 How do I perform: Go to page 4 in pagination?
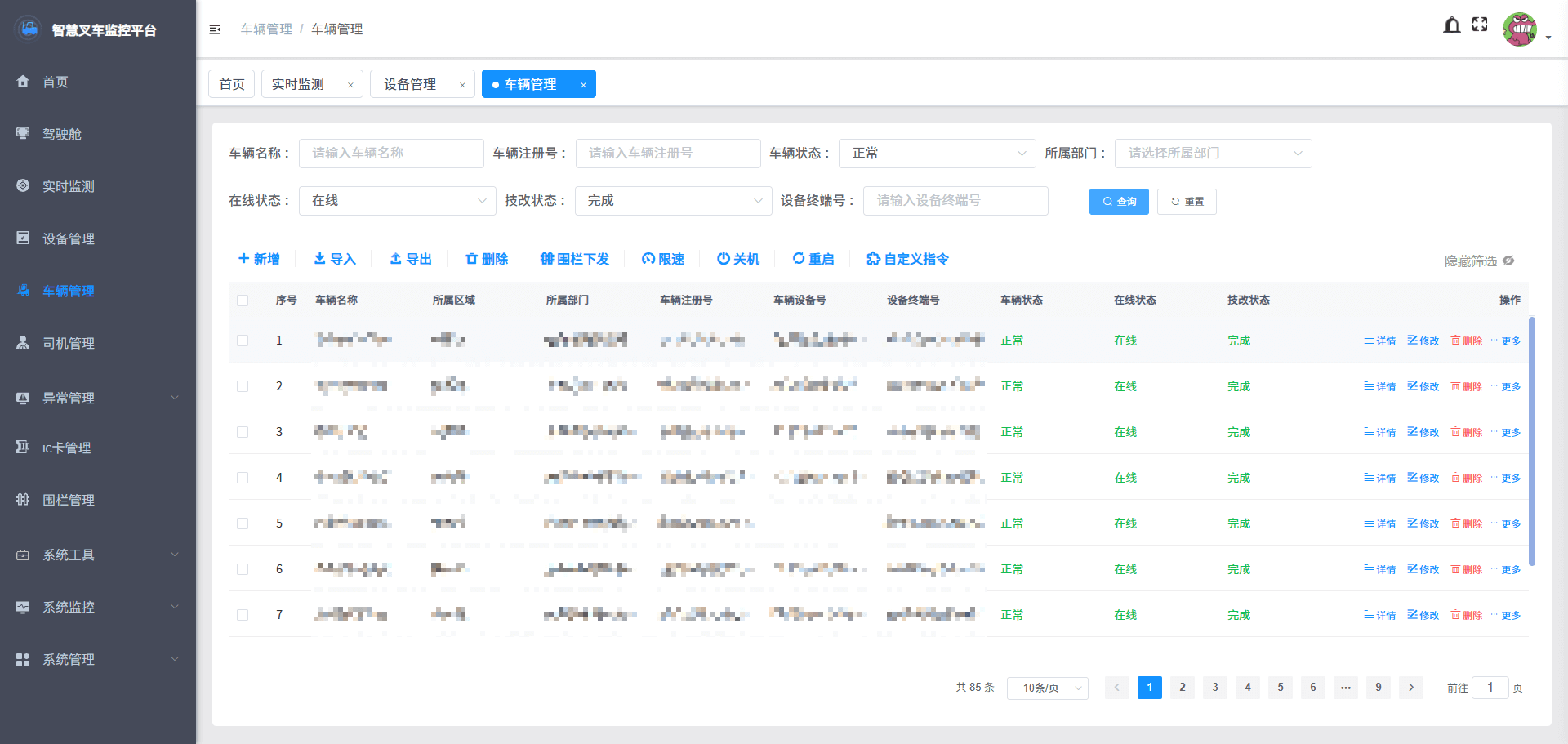pos(1247,688)
